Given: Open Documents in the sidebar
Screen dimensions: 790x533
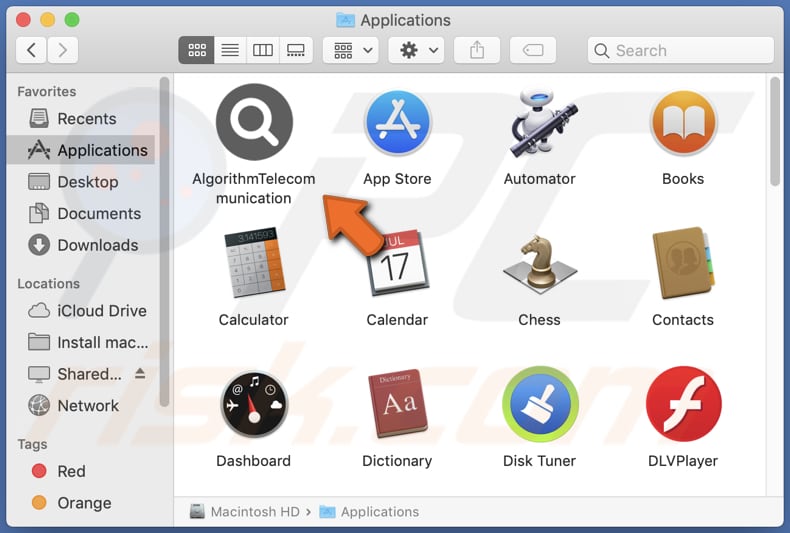Looking at the screenshot, I should (x=81, y=214).
